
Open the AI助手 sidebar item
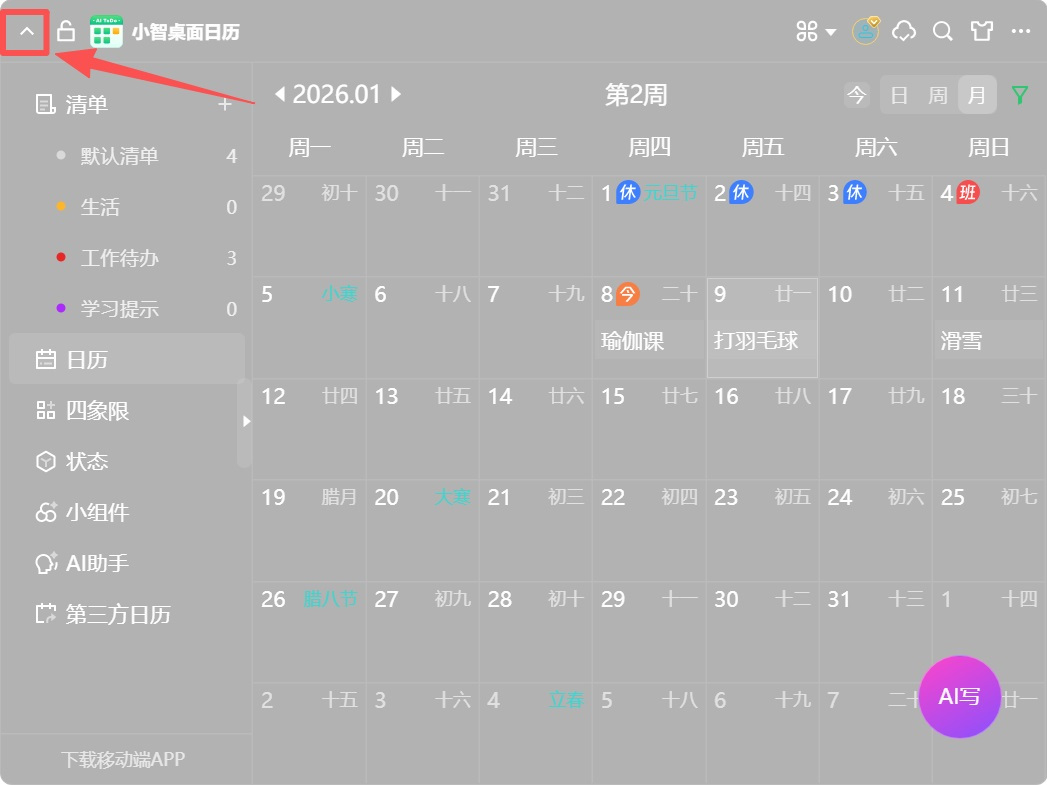[95, 563]
